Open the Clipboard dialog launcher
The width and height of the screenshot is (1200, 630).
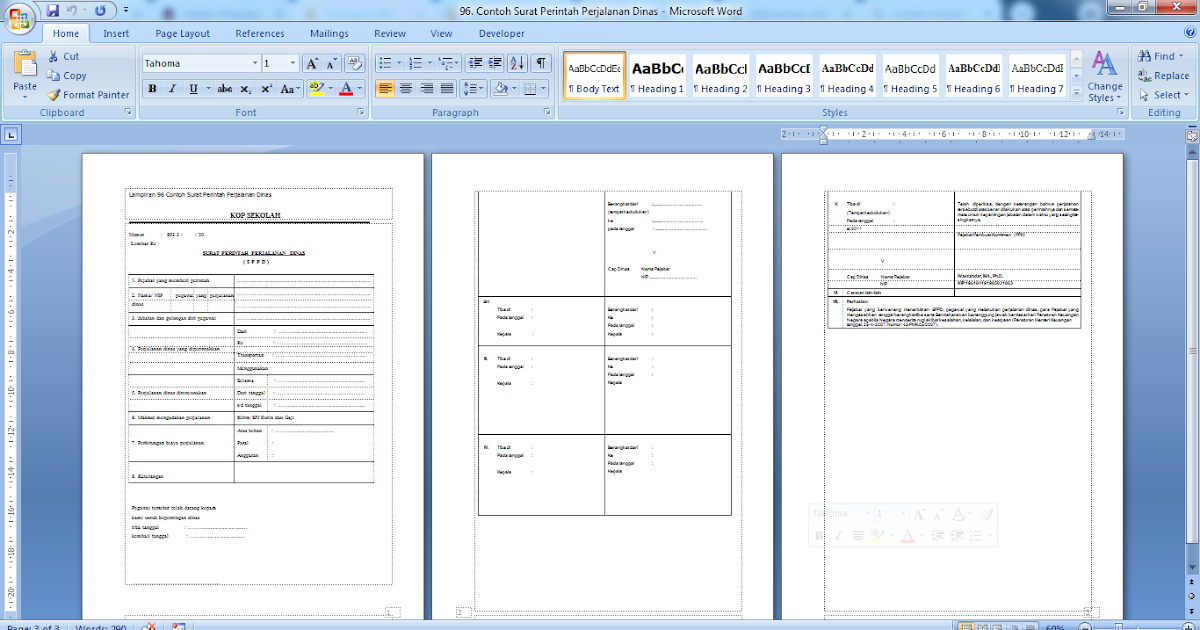[128, 113]
